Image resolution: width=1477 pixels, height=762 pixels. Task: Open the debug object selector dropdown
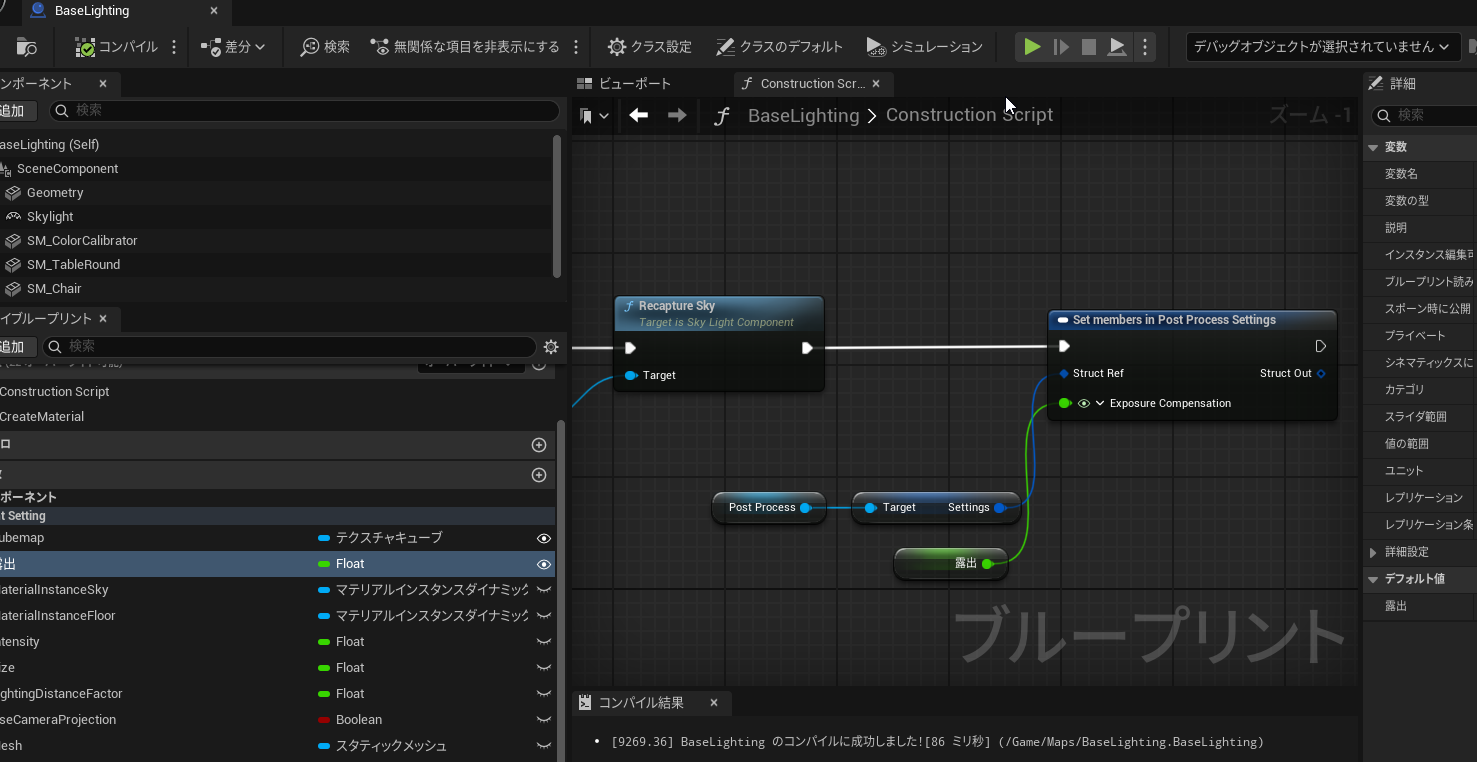1323,47
